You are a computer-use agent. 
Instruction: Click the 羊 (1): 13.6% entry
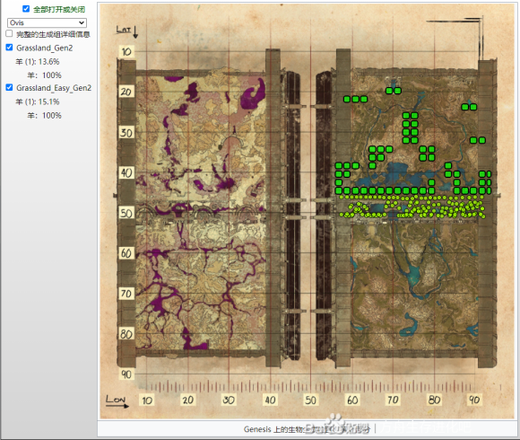pos(38,62)
